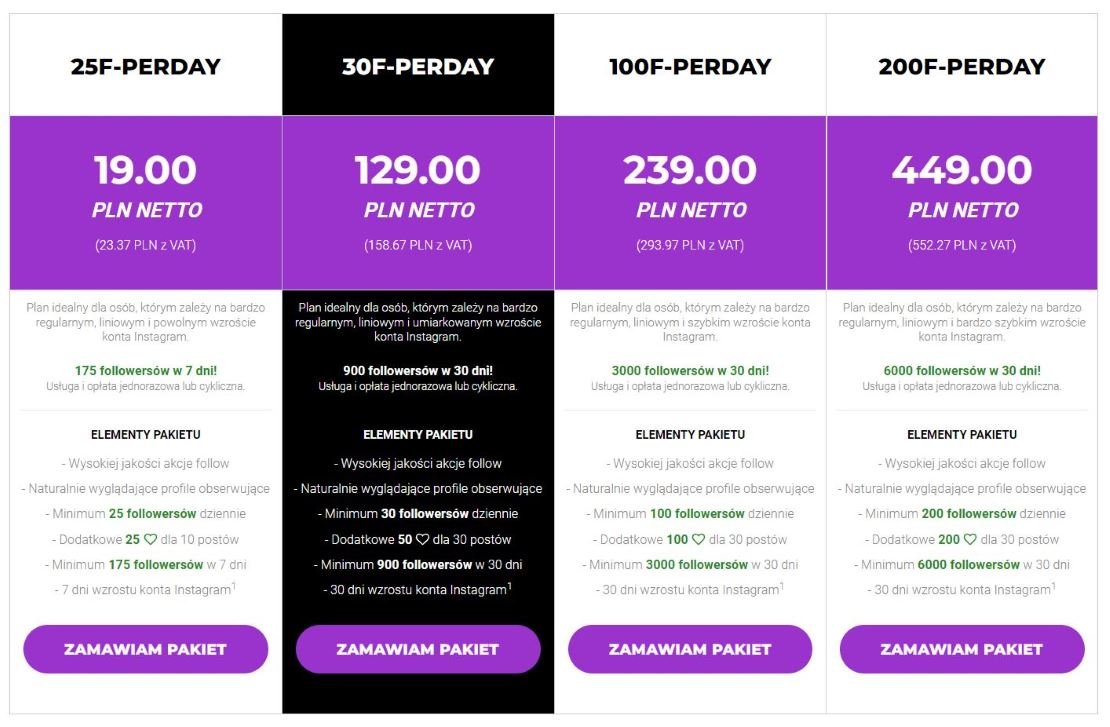This screenshot has width=1110, height=727.
Task: Click "175 followersów w 7 dni!" text
Action: pyautogui.click(x=146, y=370)
